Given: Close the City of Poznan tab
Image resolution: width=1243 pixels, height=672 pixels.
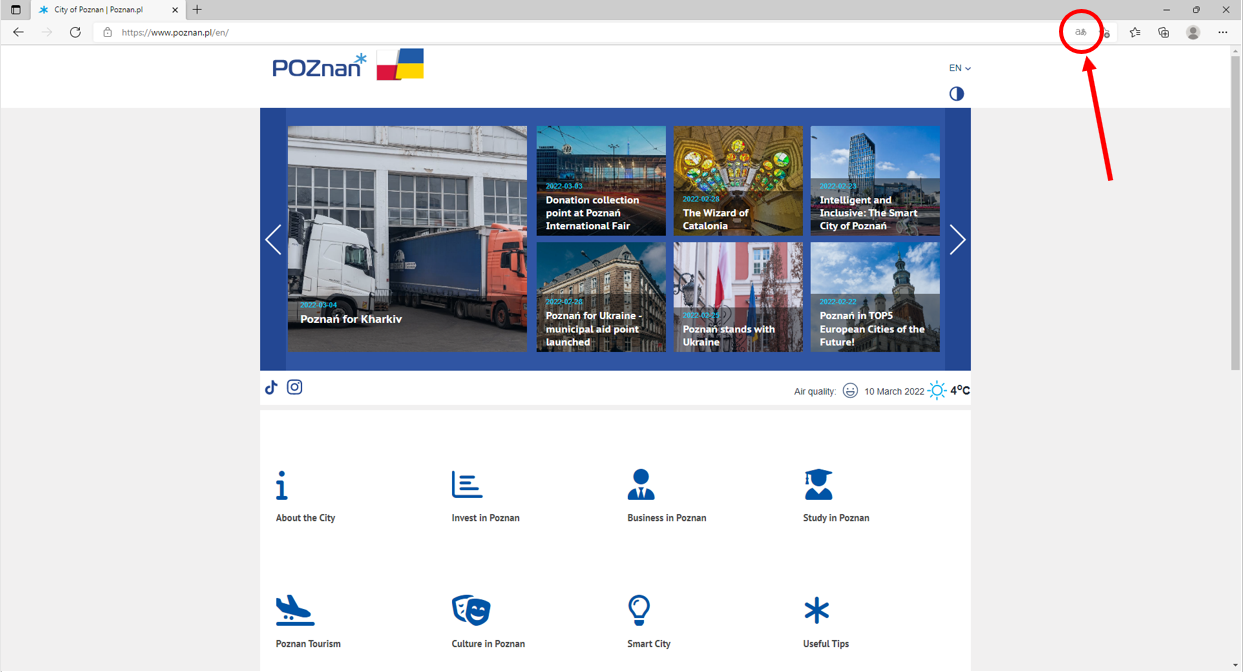Looking at the screenshot, I should [x=175, y=10].
